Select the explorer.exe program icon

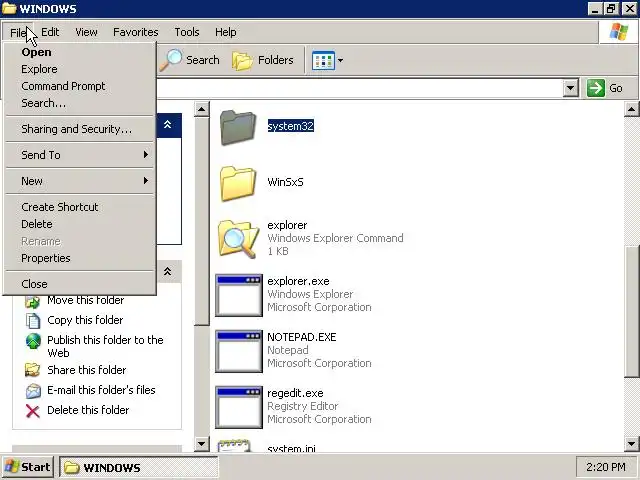click(x=239, y=295)
